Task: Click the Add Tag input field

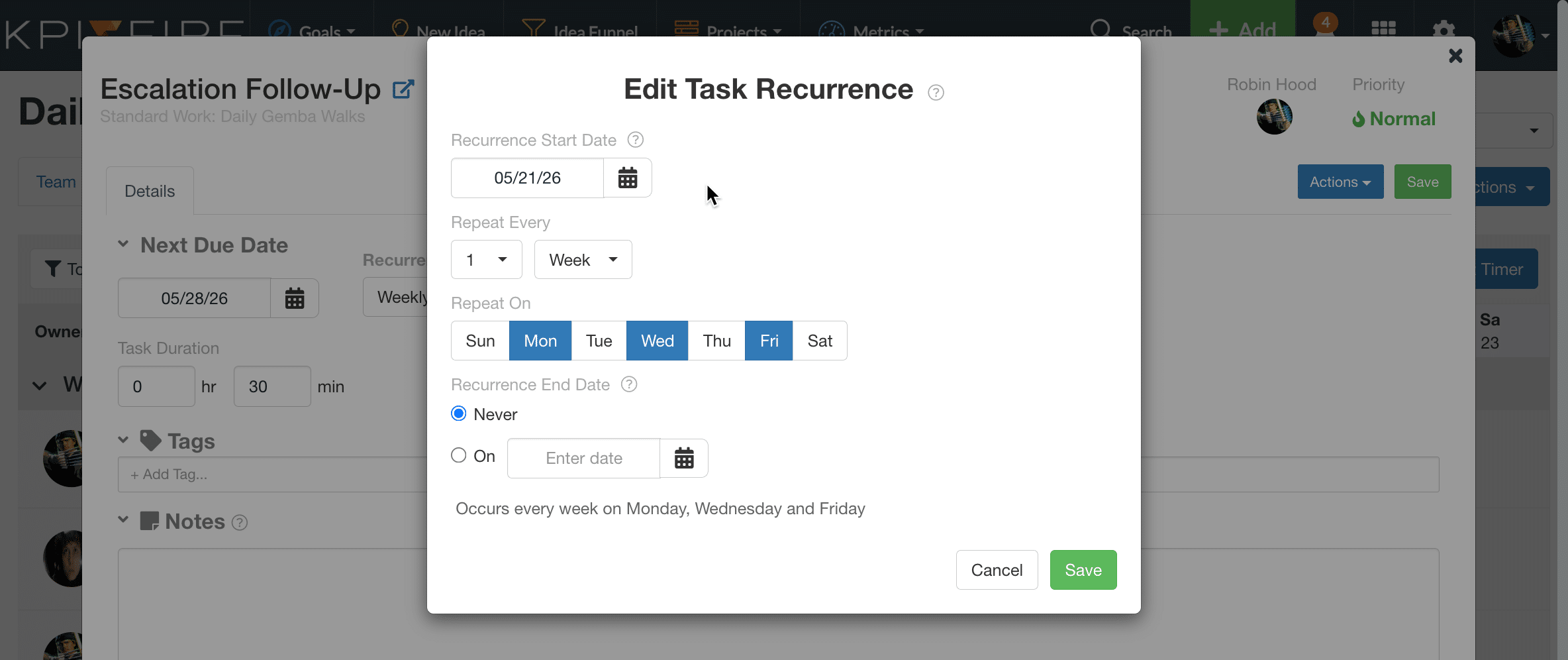Action: pos(272,474)
